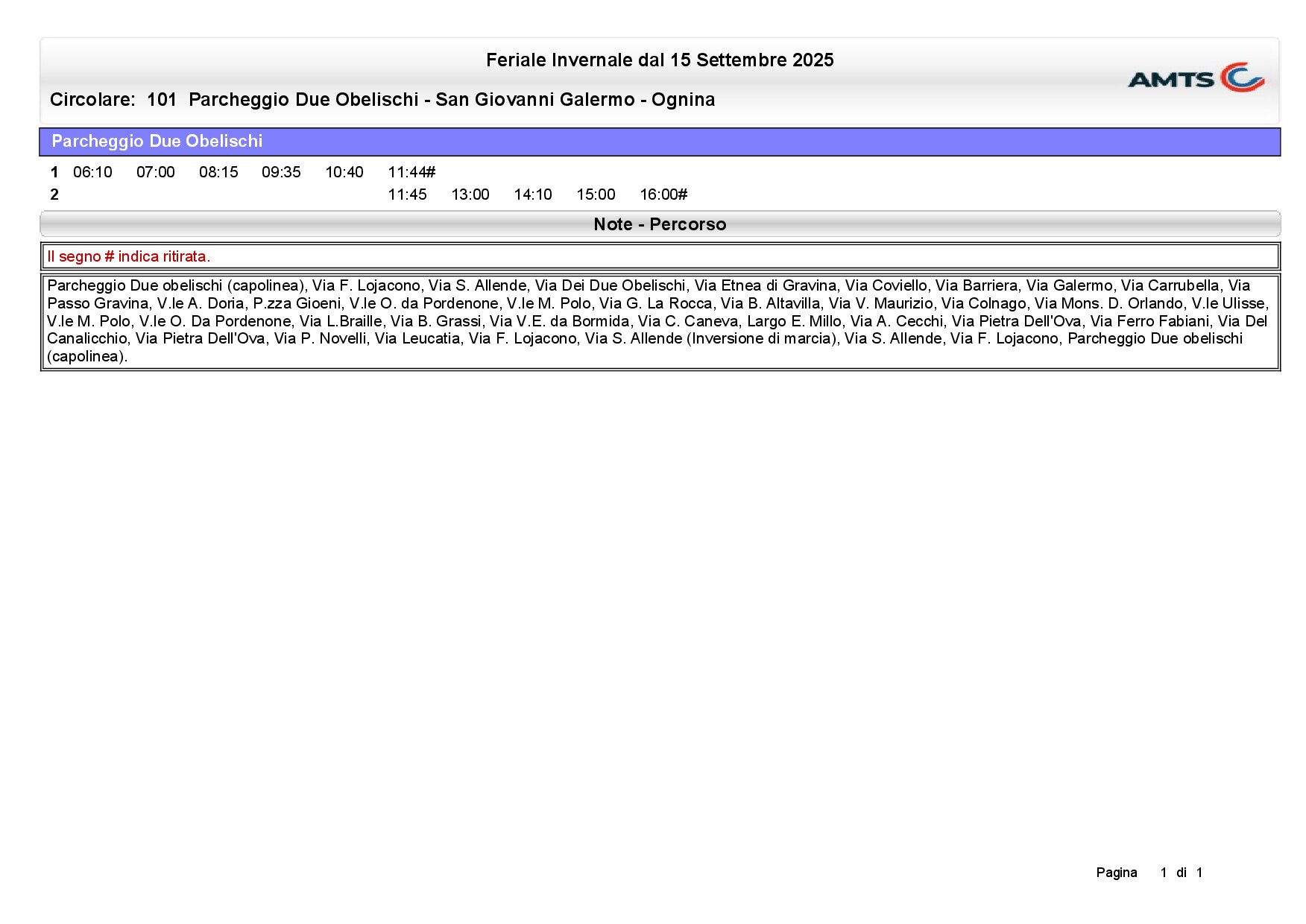Image resolution: width=1306 pixels, height=924 pixels.
Task: Select the 10:40 departure time
Action: click(x=344, y=172)
